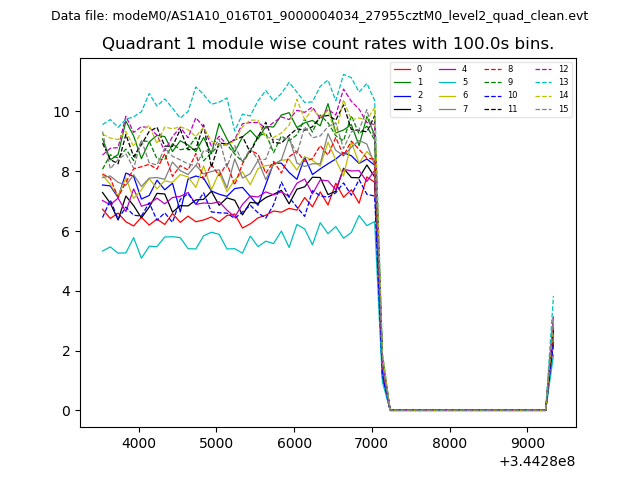
Task: Click the x-axis tick label 7000
Action: pyautogui.click(x=372, y=443)
